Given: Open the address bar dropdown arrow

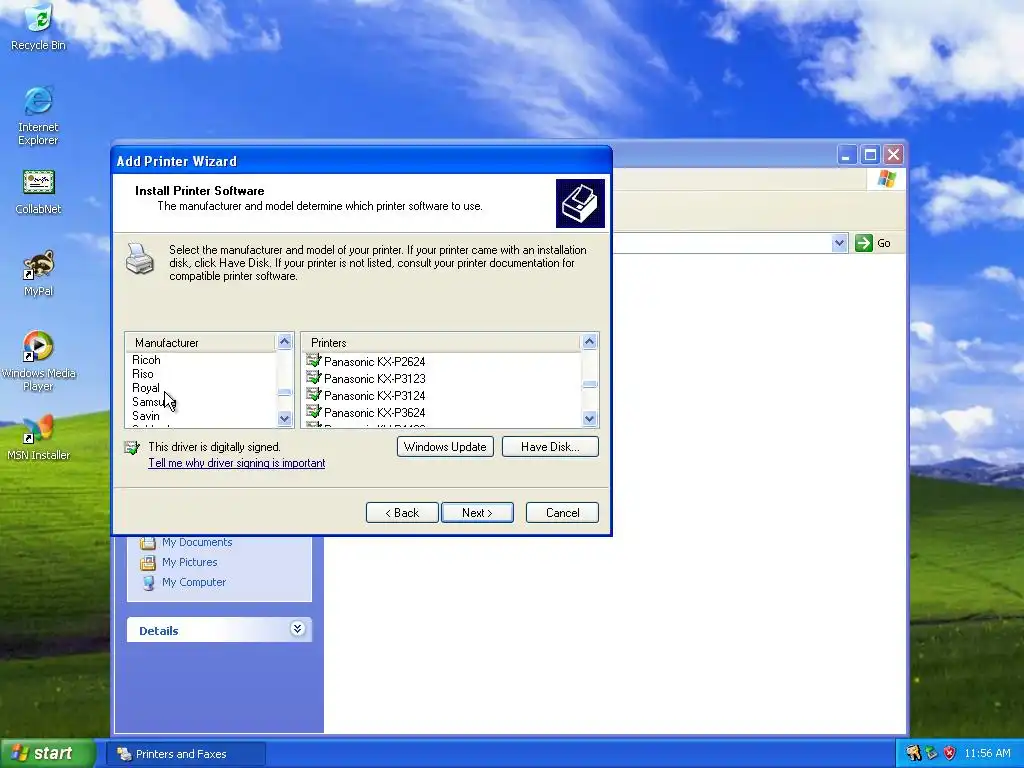Looking at the screenshot, I should (x=839, y=243).
